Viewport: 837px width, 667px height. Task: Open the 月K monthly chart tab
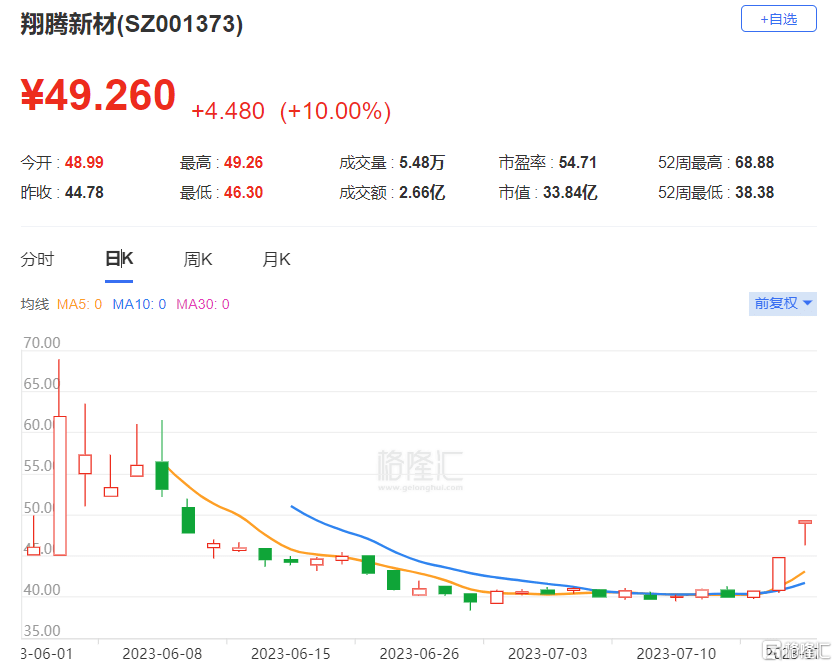pyautogui.click(x=276, y=259)
